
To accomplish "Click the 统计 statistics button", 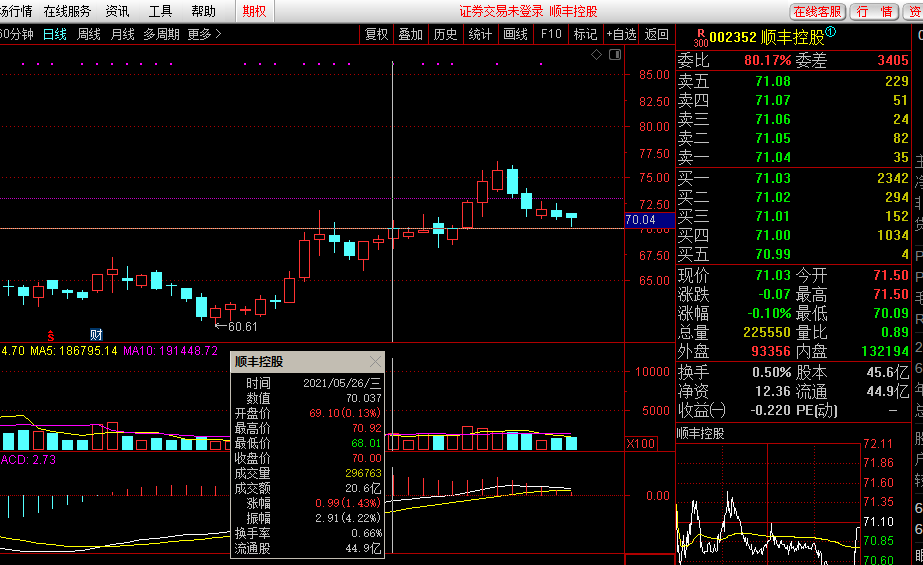I will click(480, 35).
